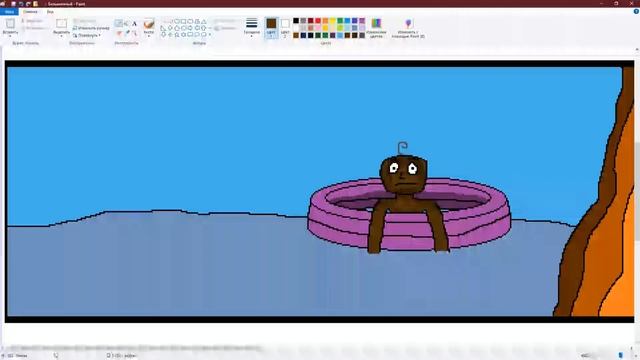This screenshot has width=640, height=360.
Task: Switch to the Главная ribbon tab
Action: 30,12
